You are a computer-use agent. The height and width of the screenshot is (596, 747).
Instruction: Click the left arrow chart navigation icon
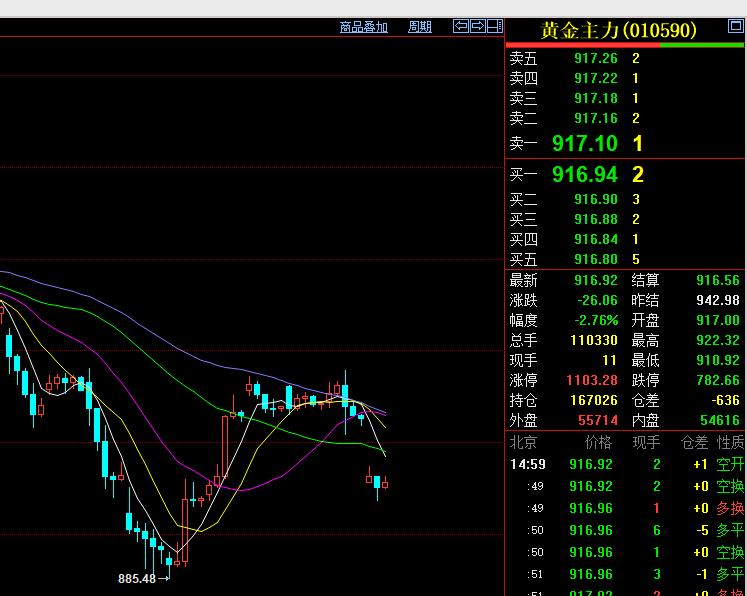(x=461, y=26)
